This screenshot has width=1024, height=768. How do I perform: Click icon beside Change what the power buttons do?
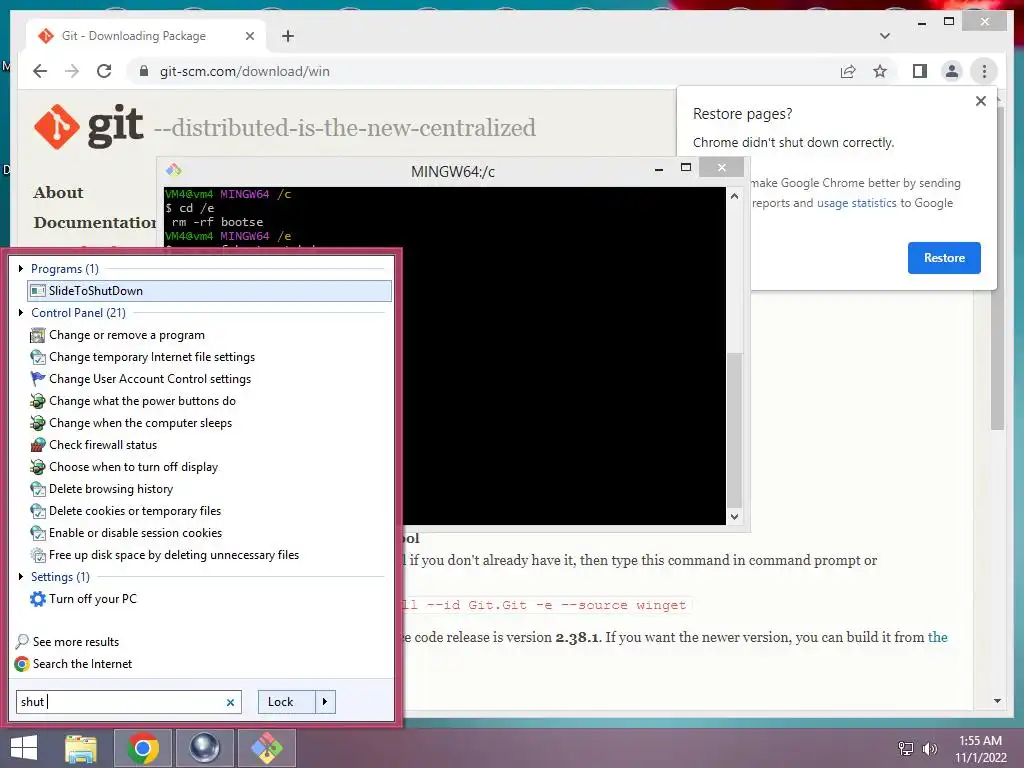38,401
